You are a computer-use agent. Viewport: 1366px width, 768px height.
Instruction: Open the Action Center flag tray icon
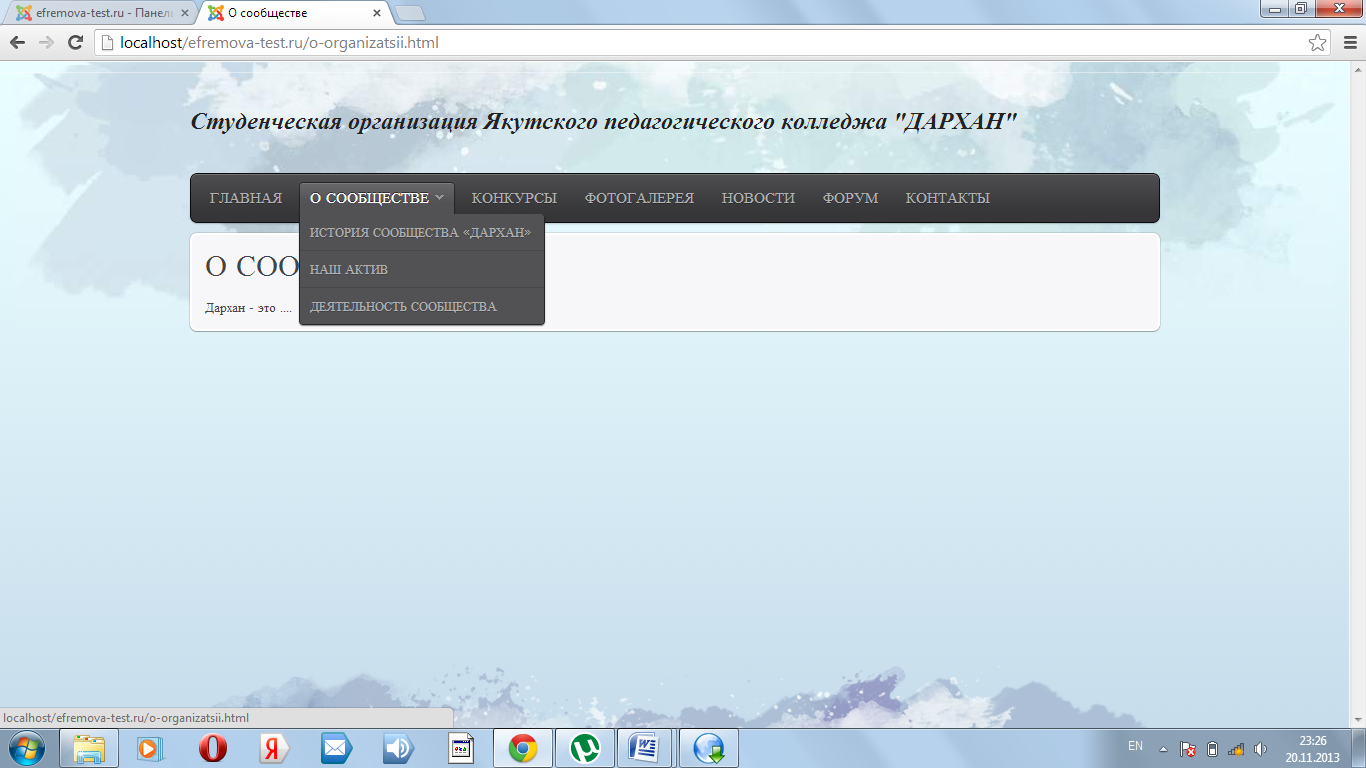pos(1188,748)
